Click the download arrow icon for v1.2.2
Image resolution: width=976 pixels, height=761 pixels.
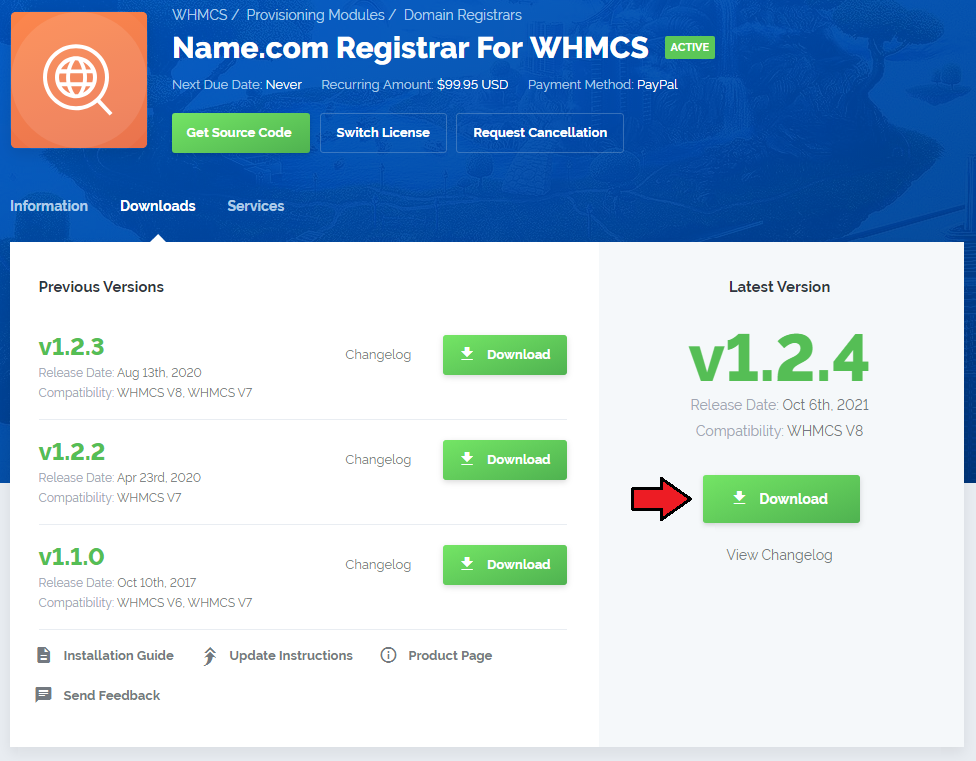point(467,459)
